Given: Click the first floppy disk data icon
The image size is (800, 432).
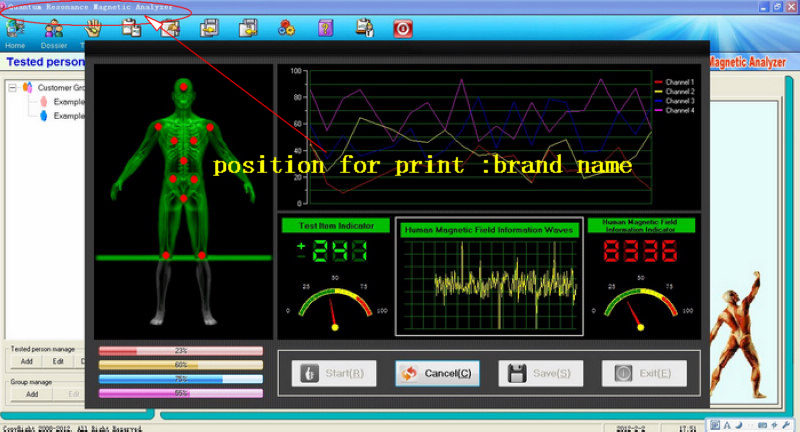Looking at the screenshot, I should tap(209, 28).
